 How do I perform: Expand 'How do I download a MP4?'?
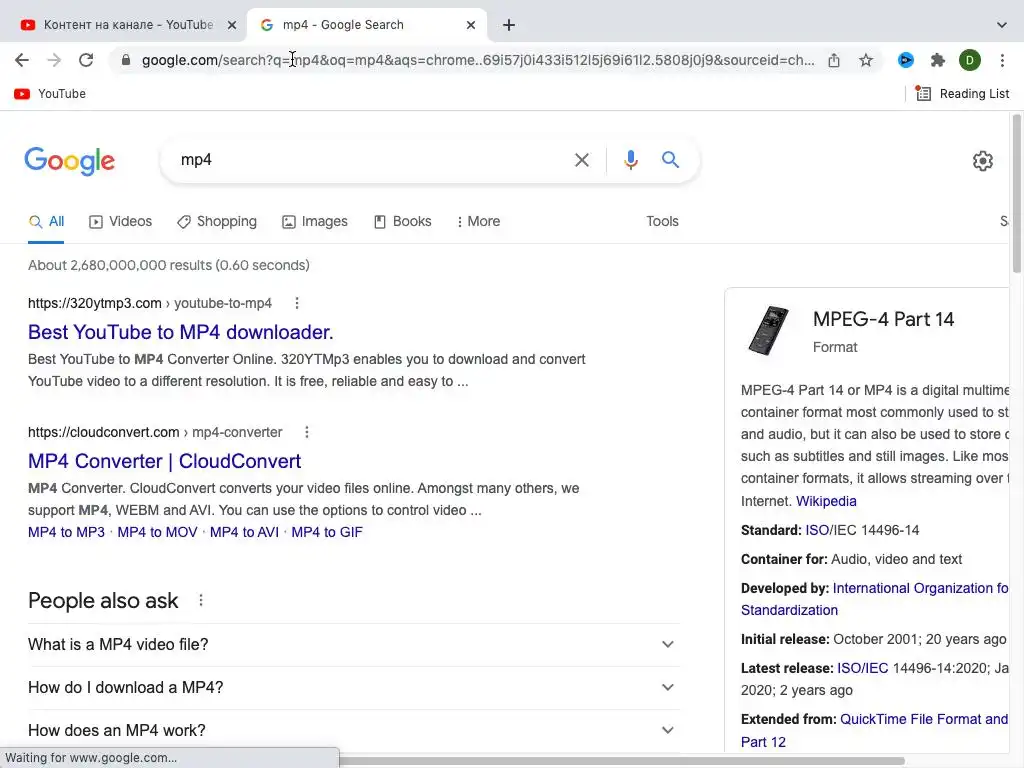[x=353, y=688]
